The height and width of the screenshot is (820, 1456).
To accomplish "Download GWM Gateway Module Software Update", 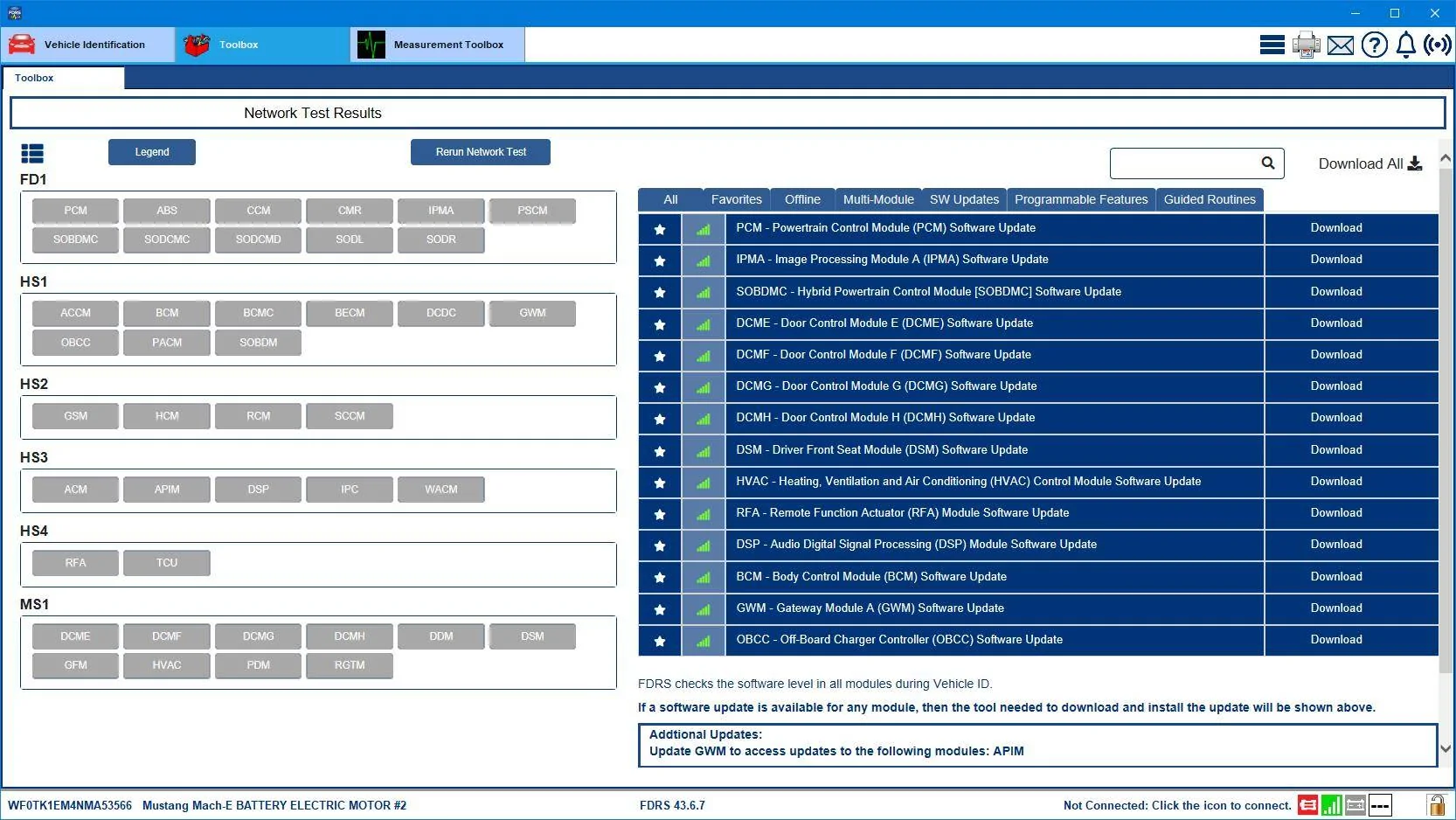I will 1335,608.
